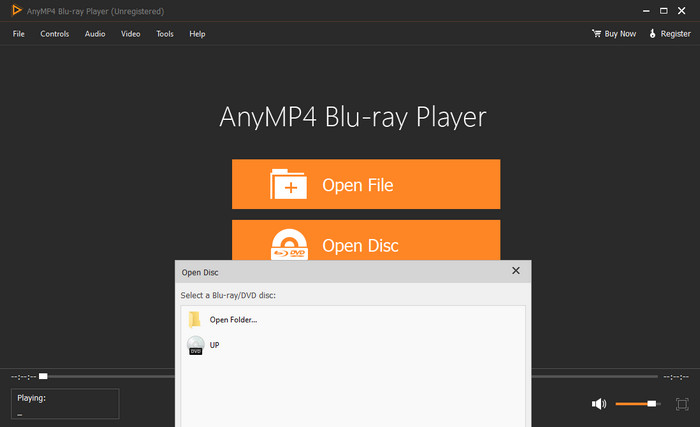Click 'Select a Blu-ray/DVD disc:' label

coord(228,295)
